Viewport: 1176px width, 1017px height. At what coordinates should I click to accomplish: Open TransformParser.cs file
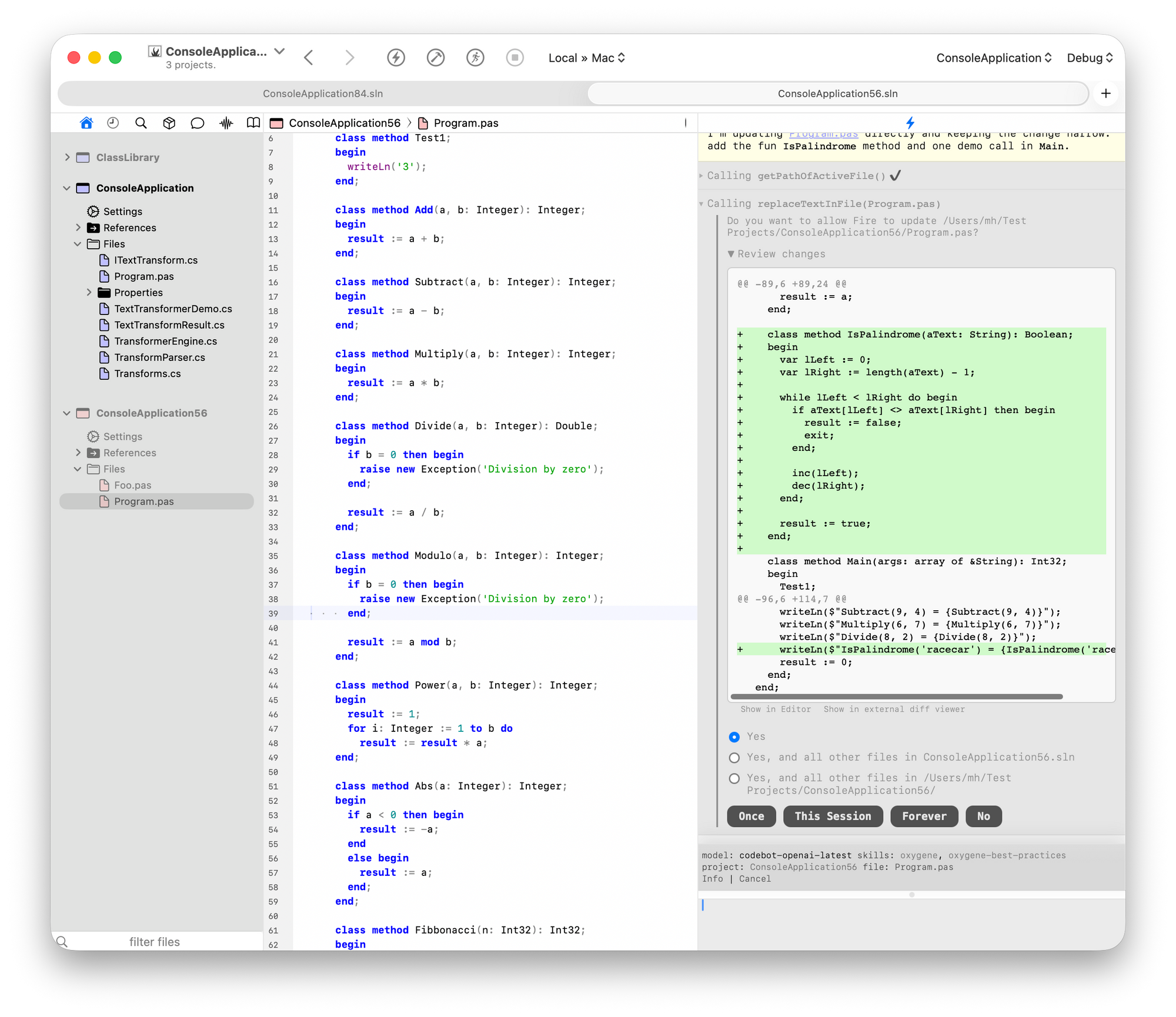click(x=159, y=357)
